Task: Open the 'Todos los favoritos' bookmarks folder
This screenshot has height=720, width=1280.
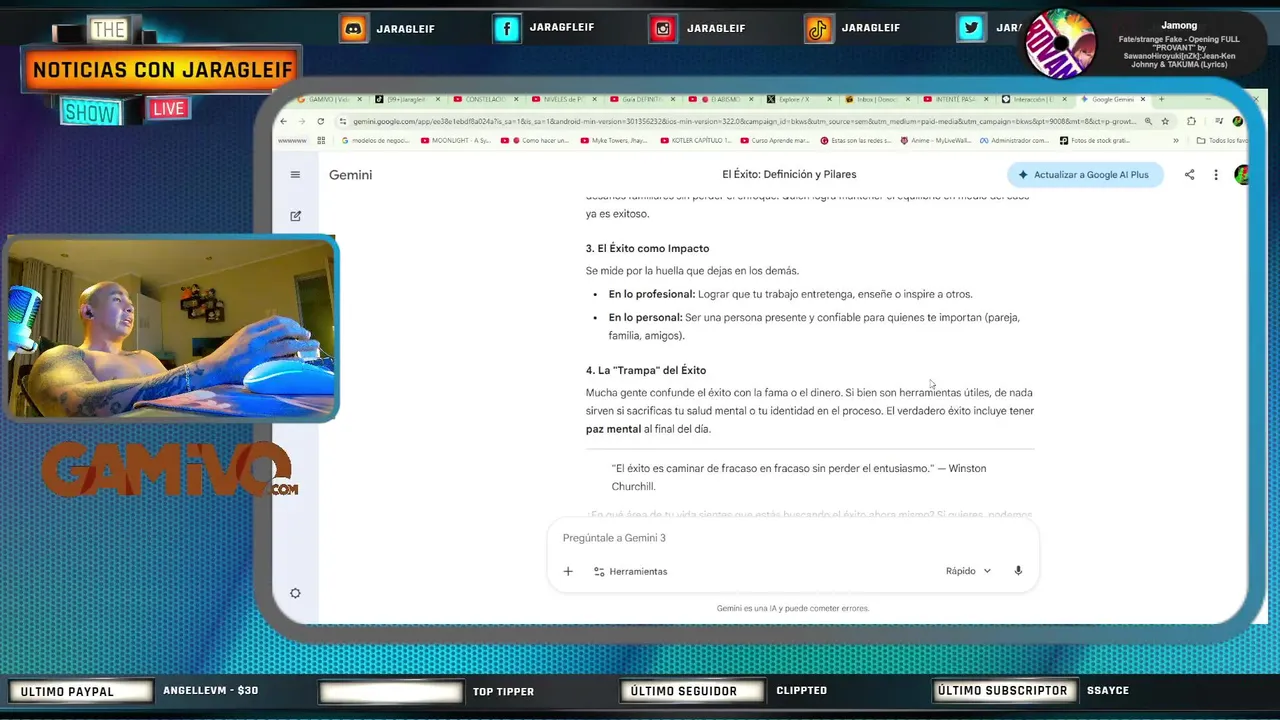Action: pyautogui.click(x=1225, y=140)
